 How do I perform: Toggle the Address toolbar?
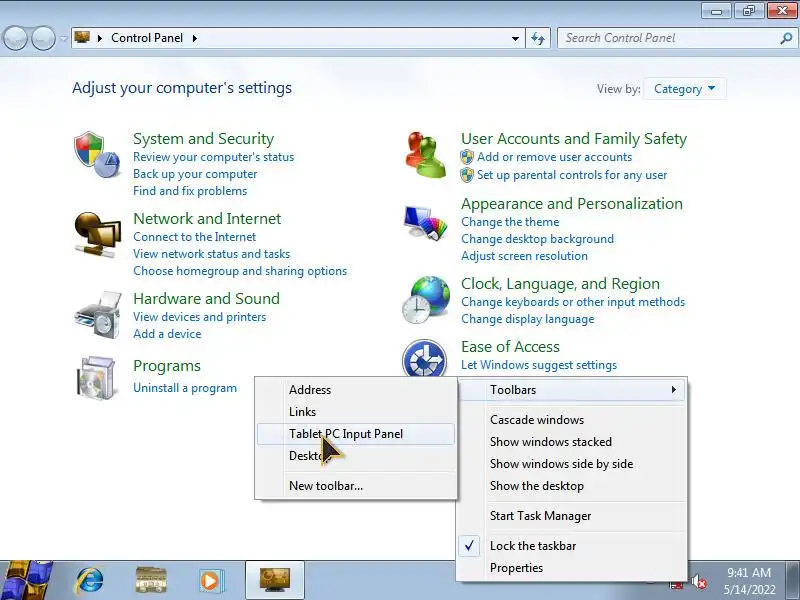[x=356, y=390]
